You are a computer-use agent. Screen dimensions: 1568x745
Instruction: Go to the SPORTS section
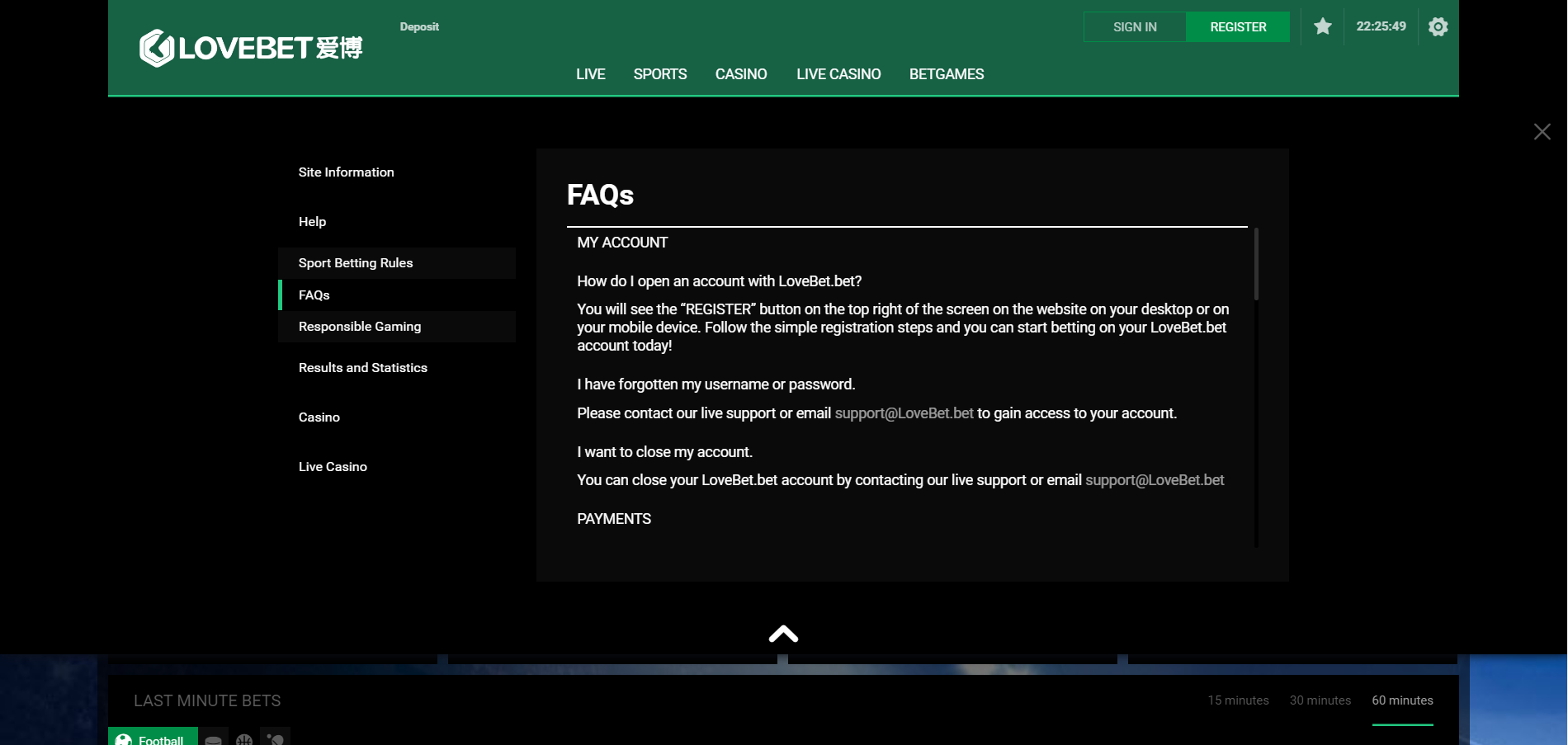pyautogui.click(x=660, y=74)
